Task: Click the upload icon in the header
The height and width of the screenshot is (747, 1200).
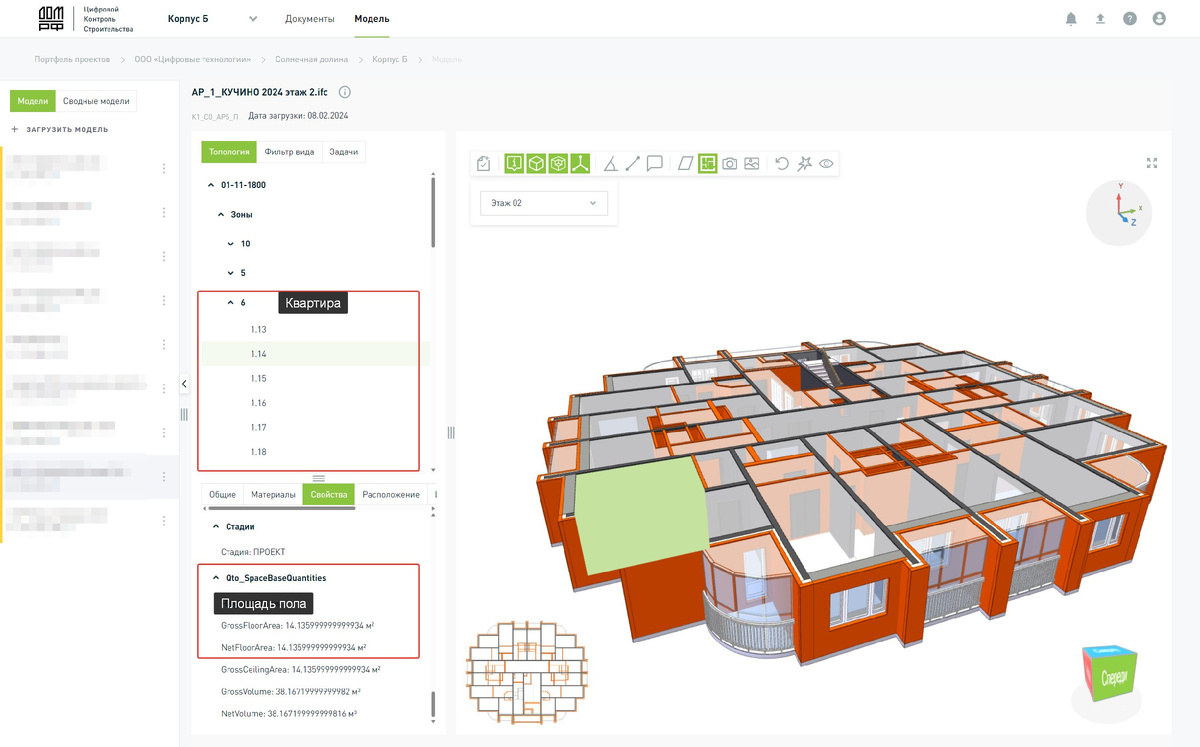Action: tap(1100, 19)
